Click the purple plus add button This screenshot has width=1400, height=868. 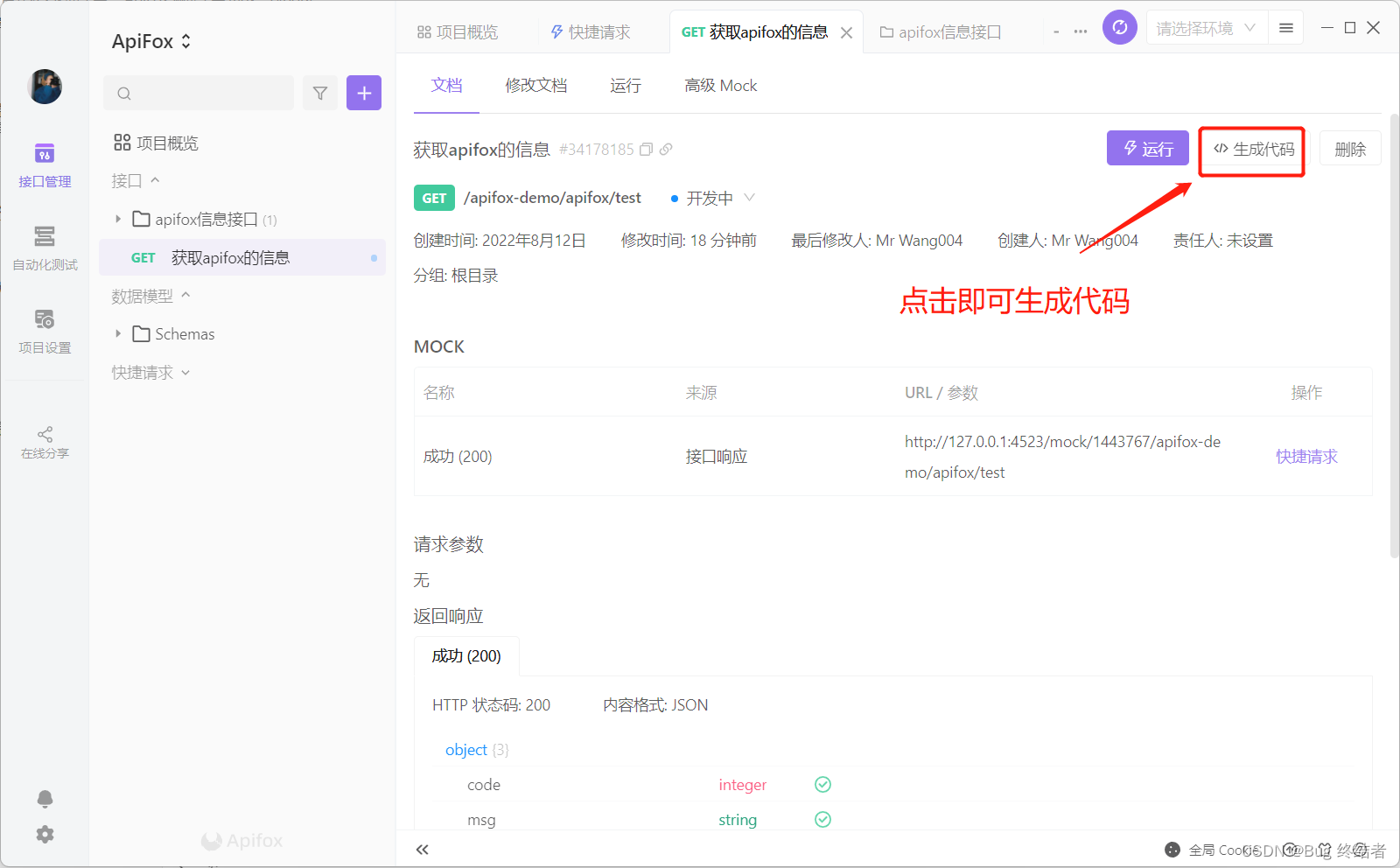point(364,93)
